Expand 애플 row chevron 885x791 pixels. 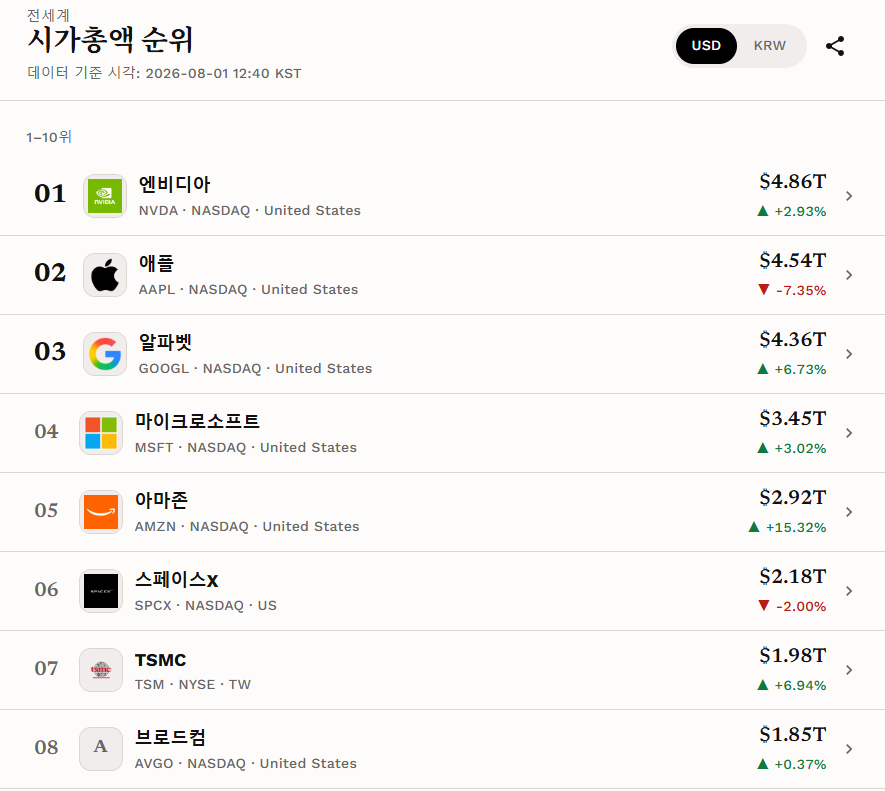(x=849, y=275)
